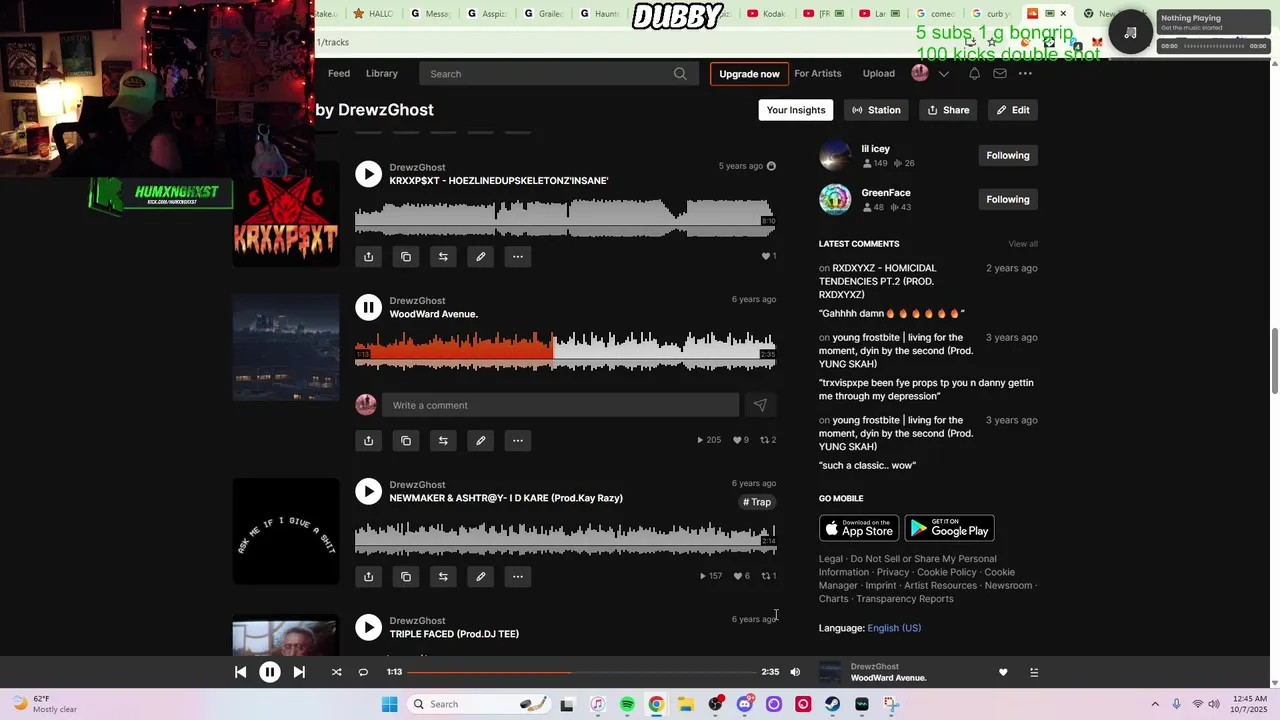Repost the KRXXP$XT track

443,257
